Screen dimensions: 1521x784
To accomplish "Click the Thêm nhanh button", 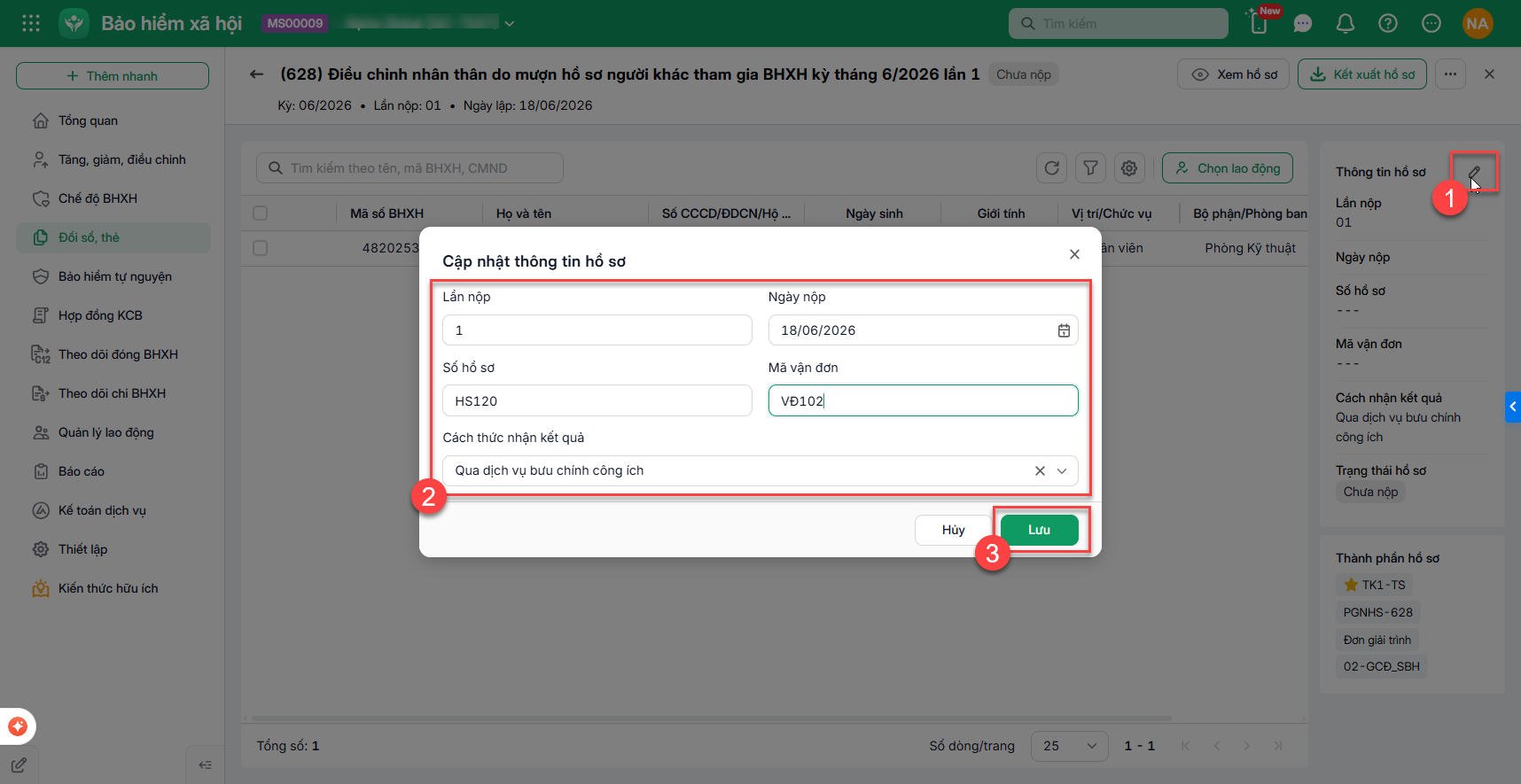I will (x=113, y=76).
